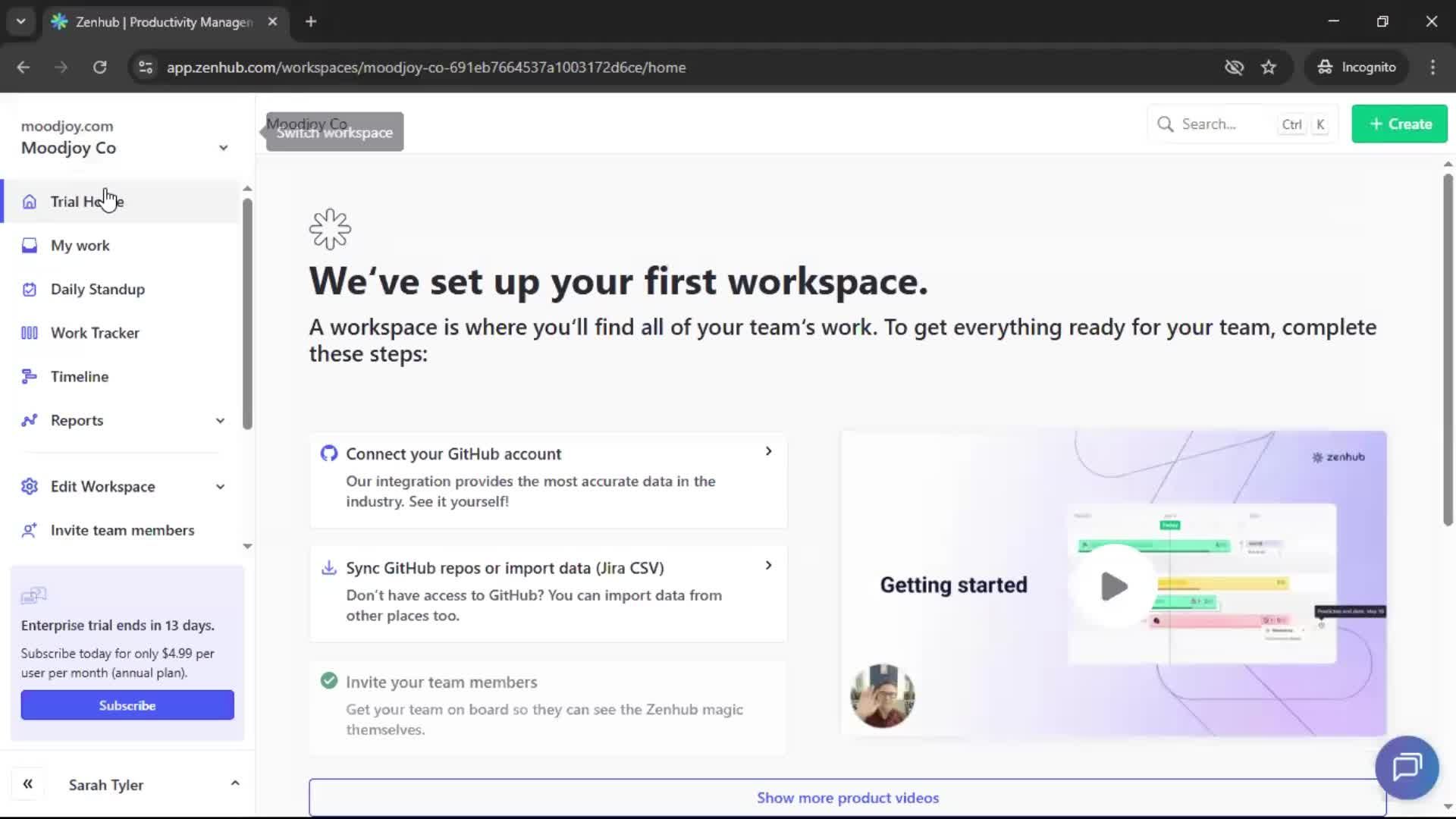Select the Trial Home icon
Image resolution: width=1456 pixels, height=819 pixels.
(29, 201)
